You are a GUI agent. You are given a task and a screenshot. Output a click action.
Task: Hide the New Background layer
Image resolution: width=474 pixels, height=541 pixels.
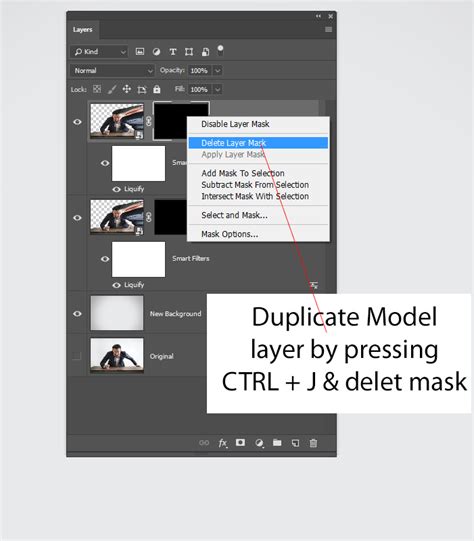(77, 314)
